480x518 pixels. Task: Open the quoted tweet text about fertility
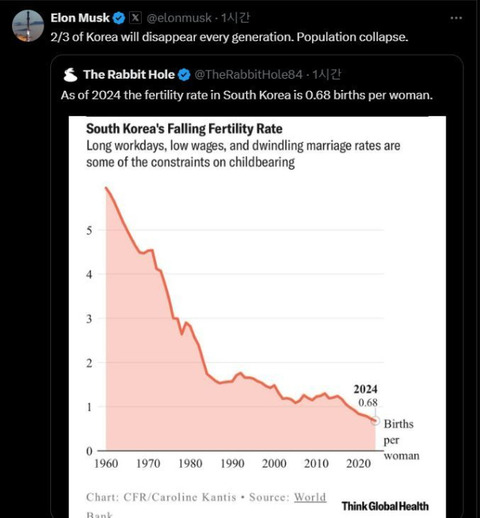coord(247,95)
